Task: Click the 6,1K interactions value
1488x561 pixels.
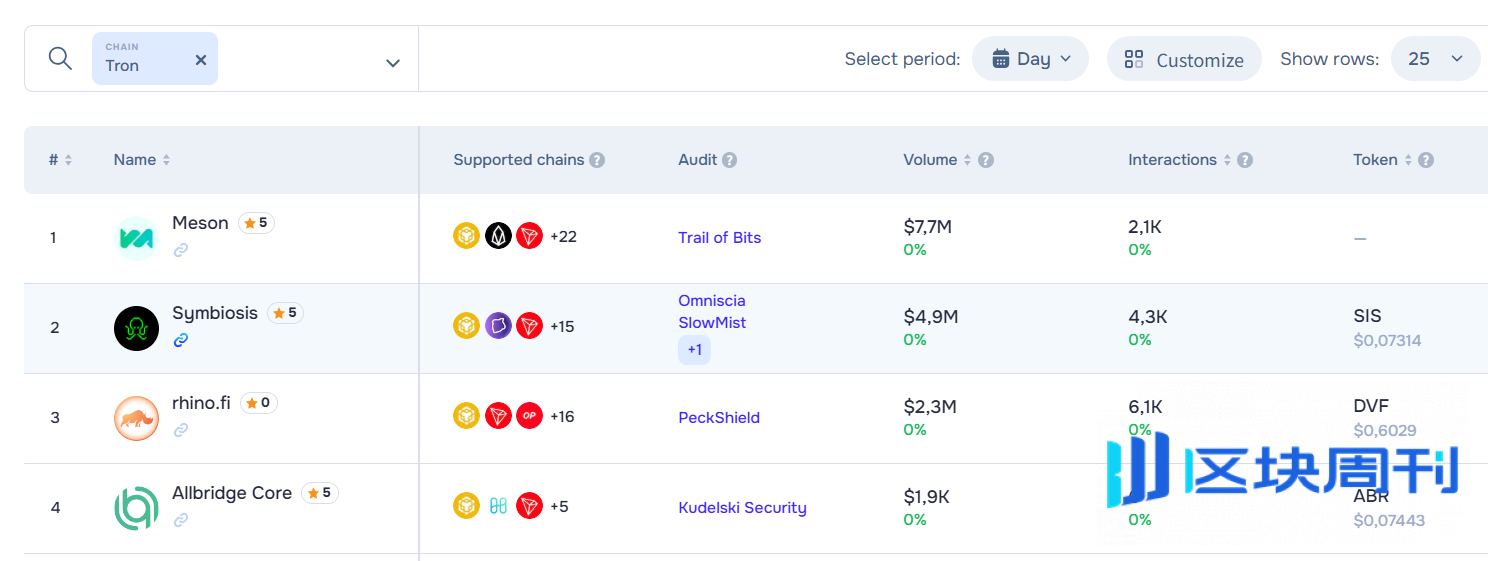Action: [1145, 407]
